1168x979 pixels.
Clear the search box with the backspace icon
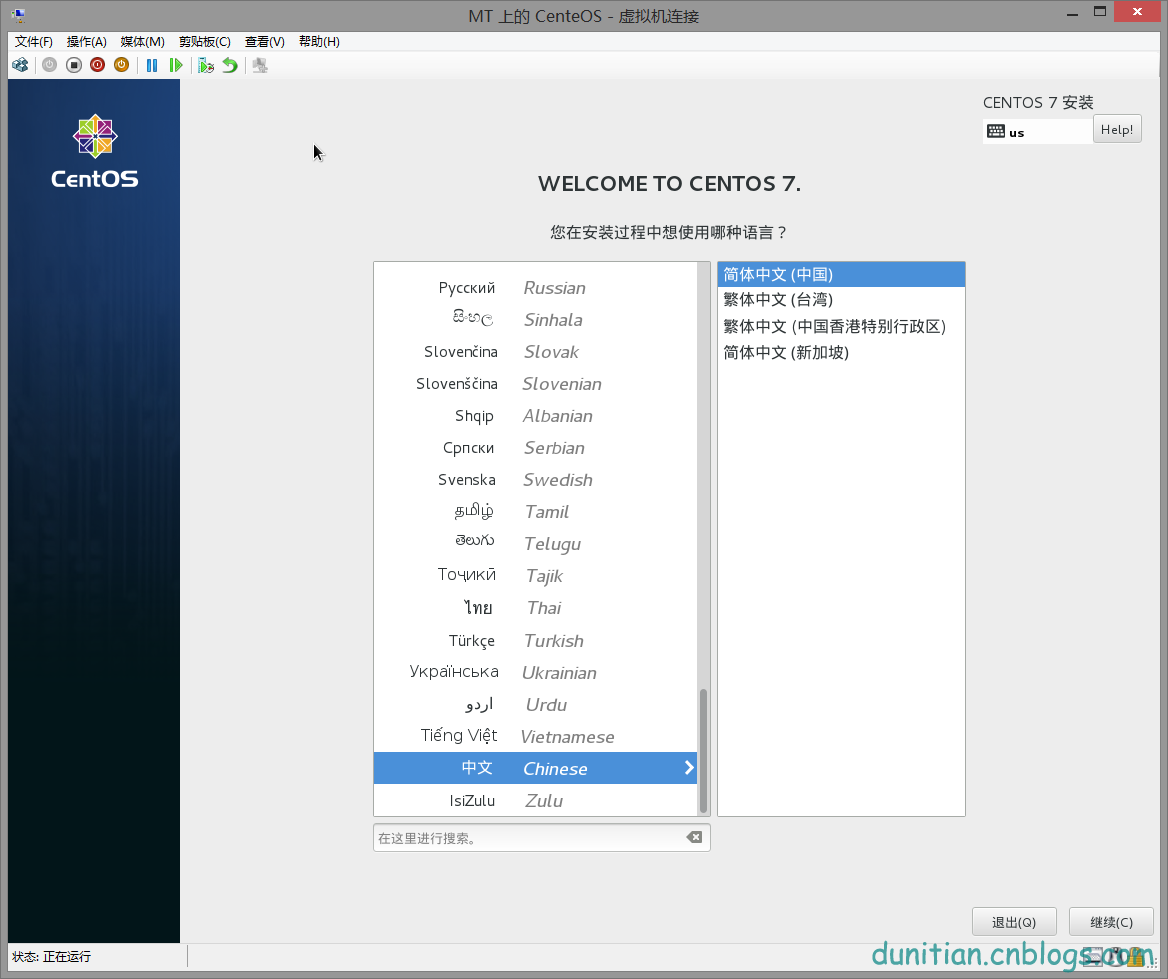tap(694, 837)
